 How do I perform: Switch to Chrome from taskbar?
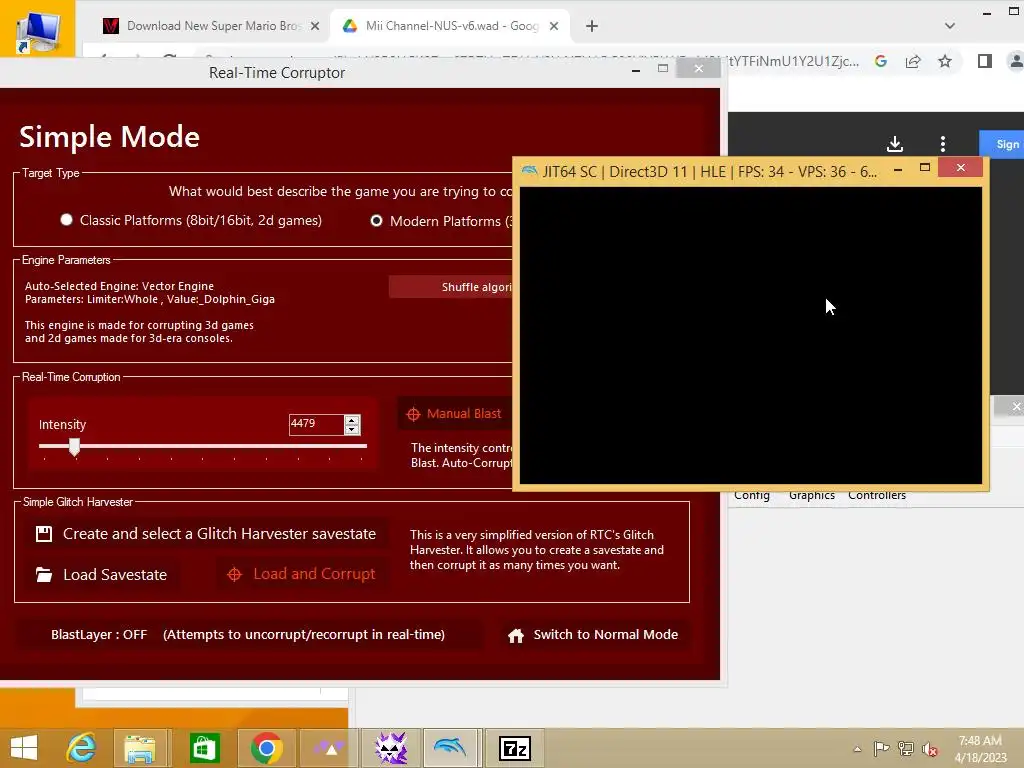click(x=266, y=748)
